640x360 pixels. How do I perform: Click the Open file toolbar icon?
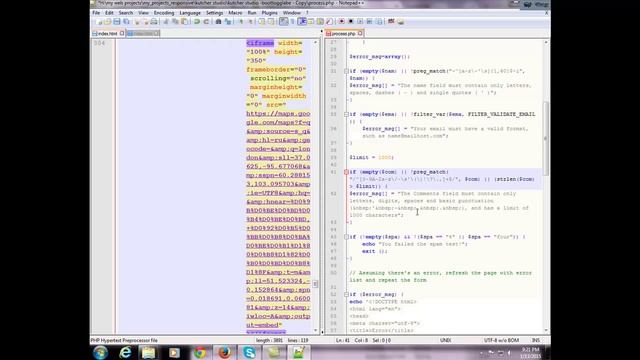pos(108,21)
